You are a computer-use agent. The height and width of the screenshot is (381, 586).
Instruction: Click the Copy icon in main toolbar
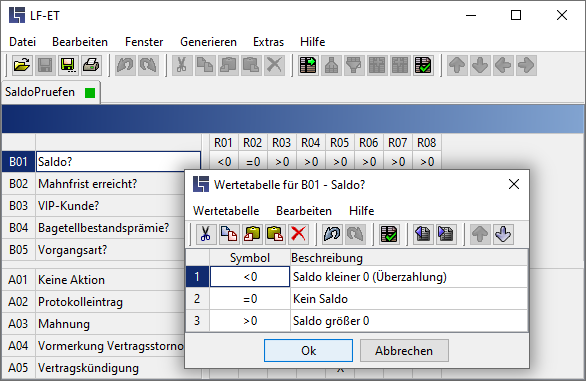tap(205, 65)
